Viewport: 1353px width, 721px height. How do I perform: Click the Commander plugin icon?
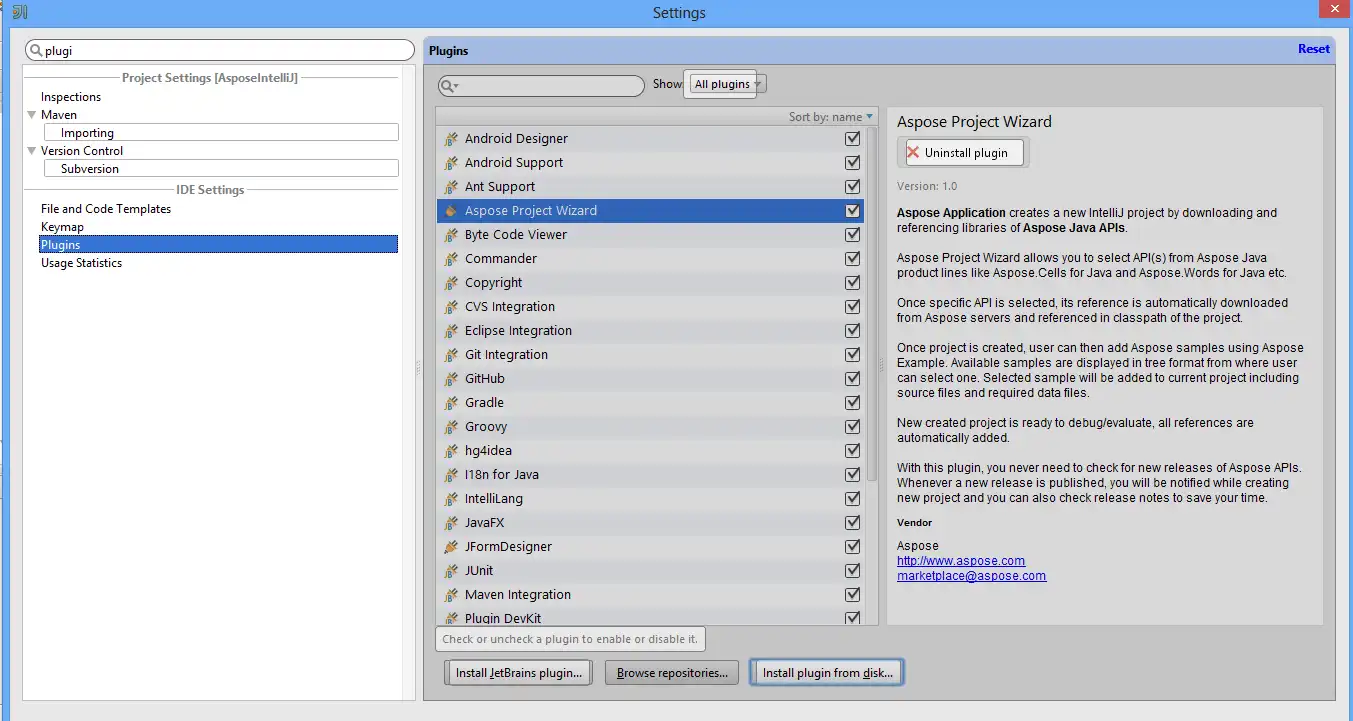[451, 259]
